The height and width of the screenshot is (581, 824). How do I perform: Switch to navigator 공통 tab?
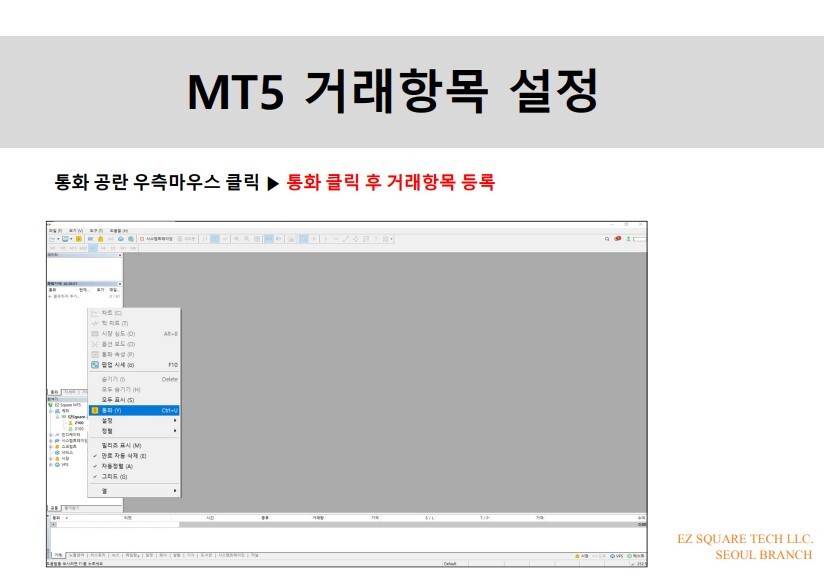54,508
